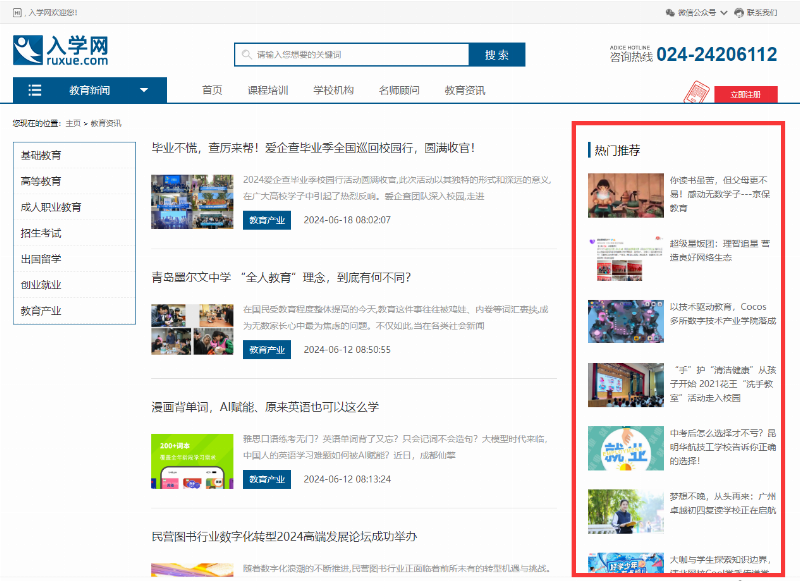Click thumbnail of 青岛墨尔文中学 article
Image resolution: width=800 pixels, height=581 pixels.
192,330
